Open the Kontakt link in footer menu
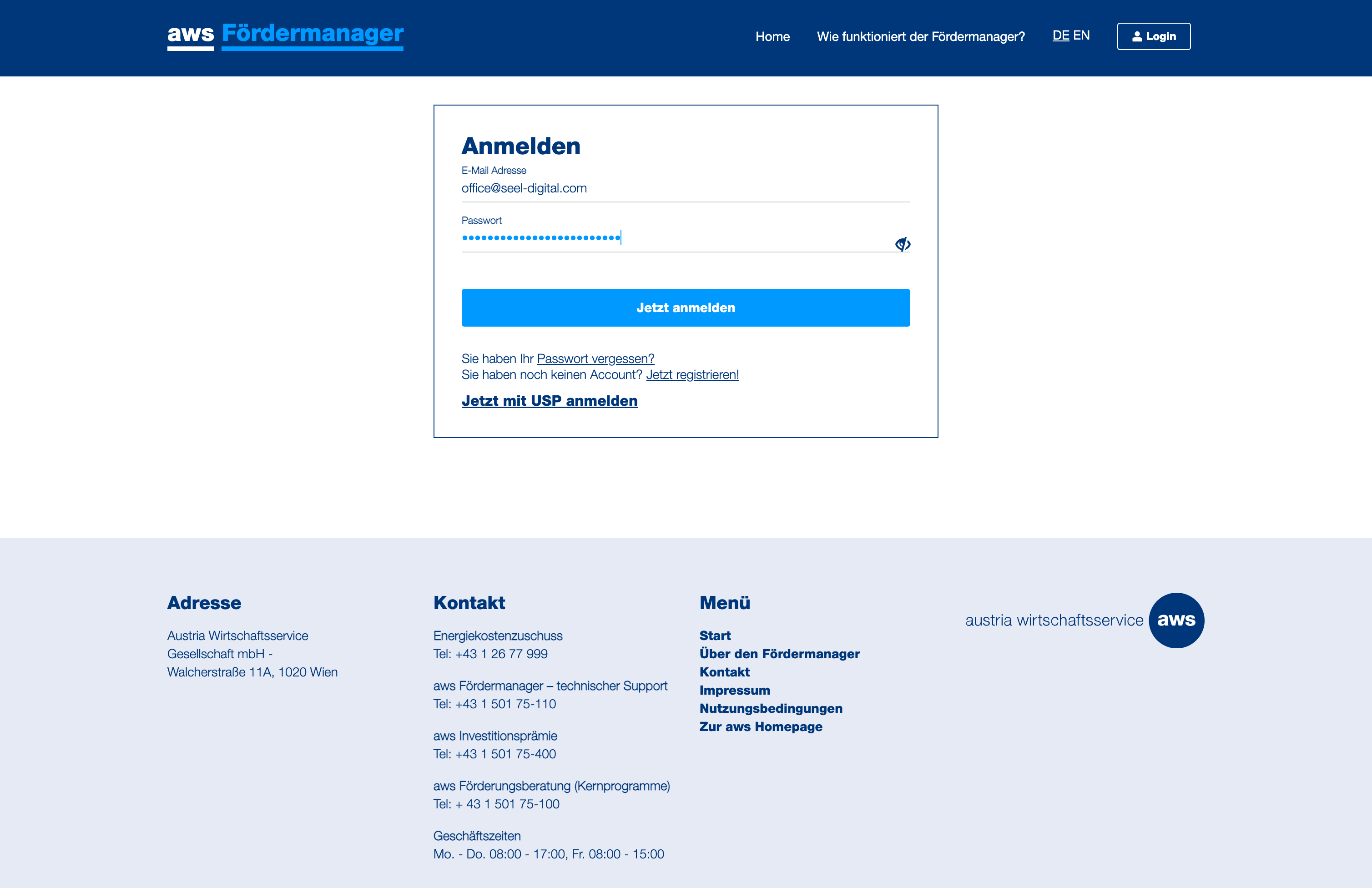This screenshot has height=888, width=1372. tap(725, 672)
